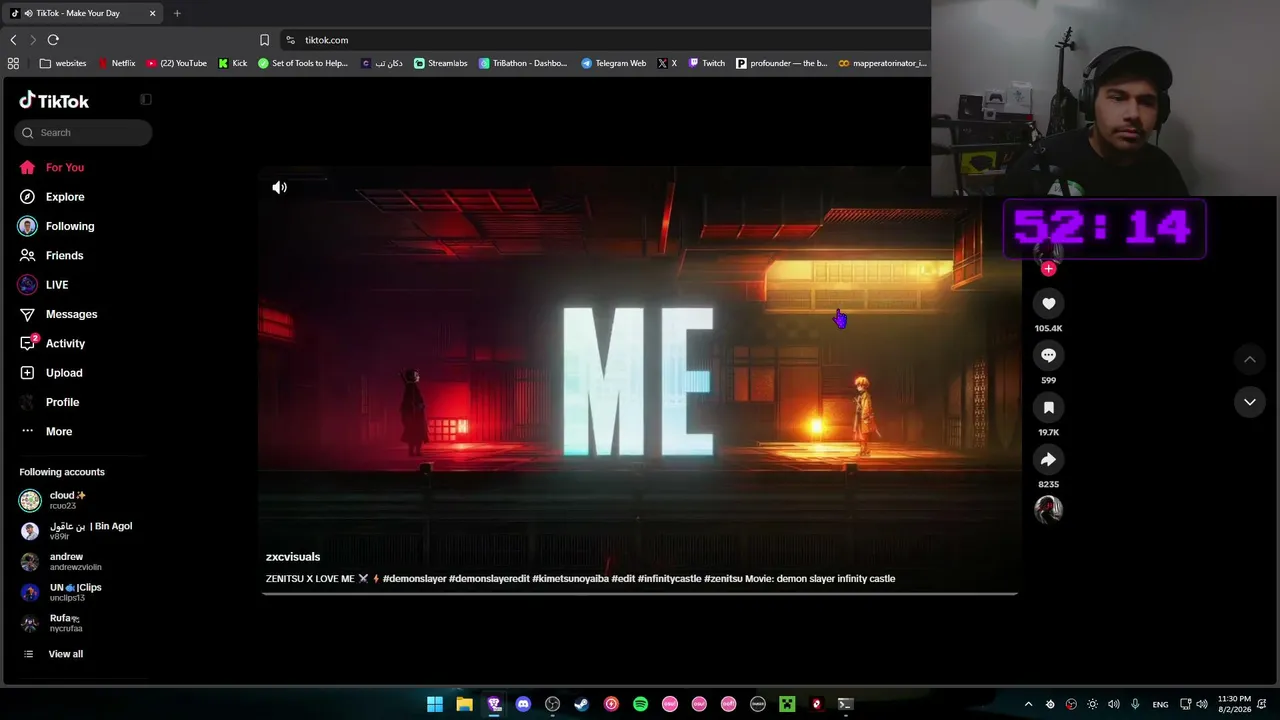This screenshot has width=1280, height=720.
Task: Open the terminal from the taskbar
Action: (845, 704)
